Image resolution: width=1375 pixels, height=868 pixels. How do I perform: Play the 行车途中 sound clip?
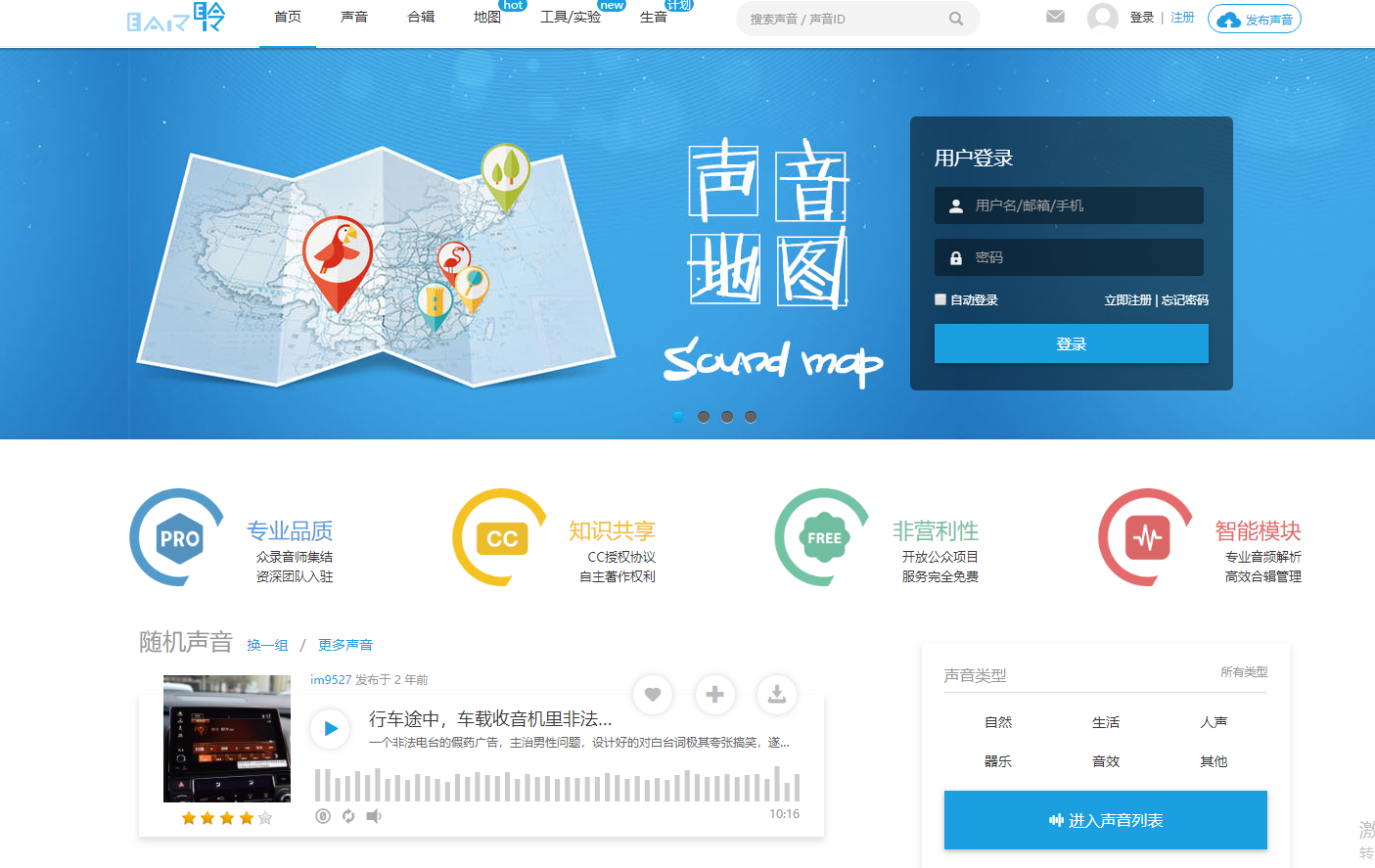(330, 728)
